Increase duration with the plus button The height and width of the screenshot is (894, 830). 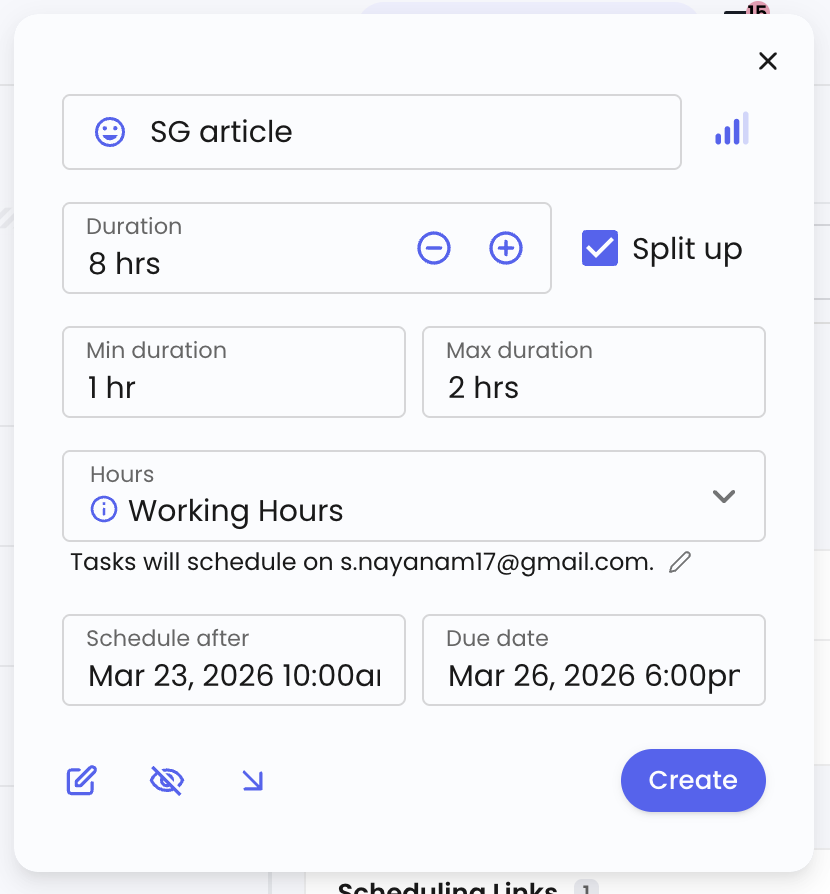(506, 248)
